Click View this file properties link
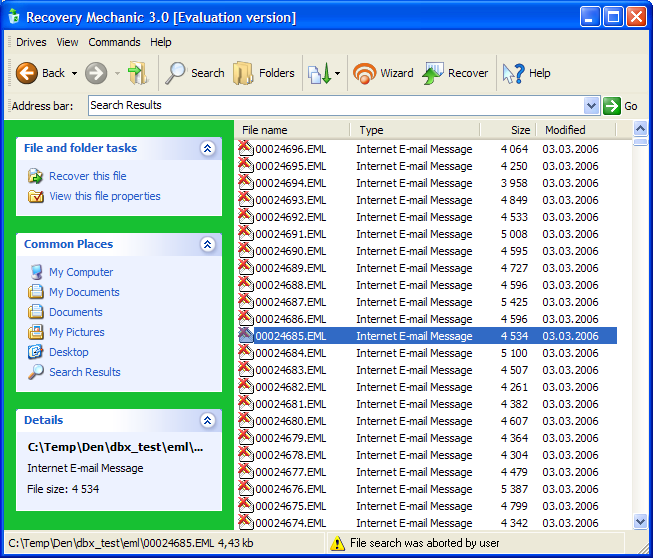Image resolution: width=653 pixels, height=558 pixels. click(x=105, y=196)
